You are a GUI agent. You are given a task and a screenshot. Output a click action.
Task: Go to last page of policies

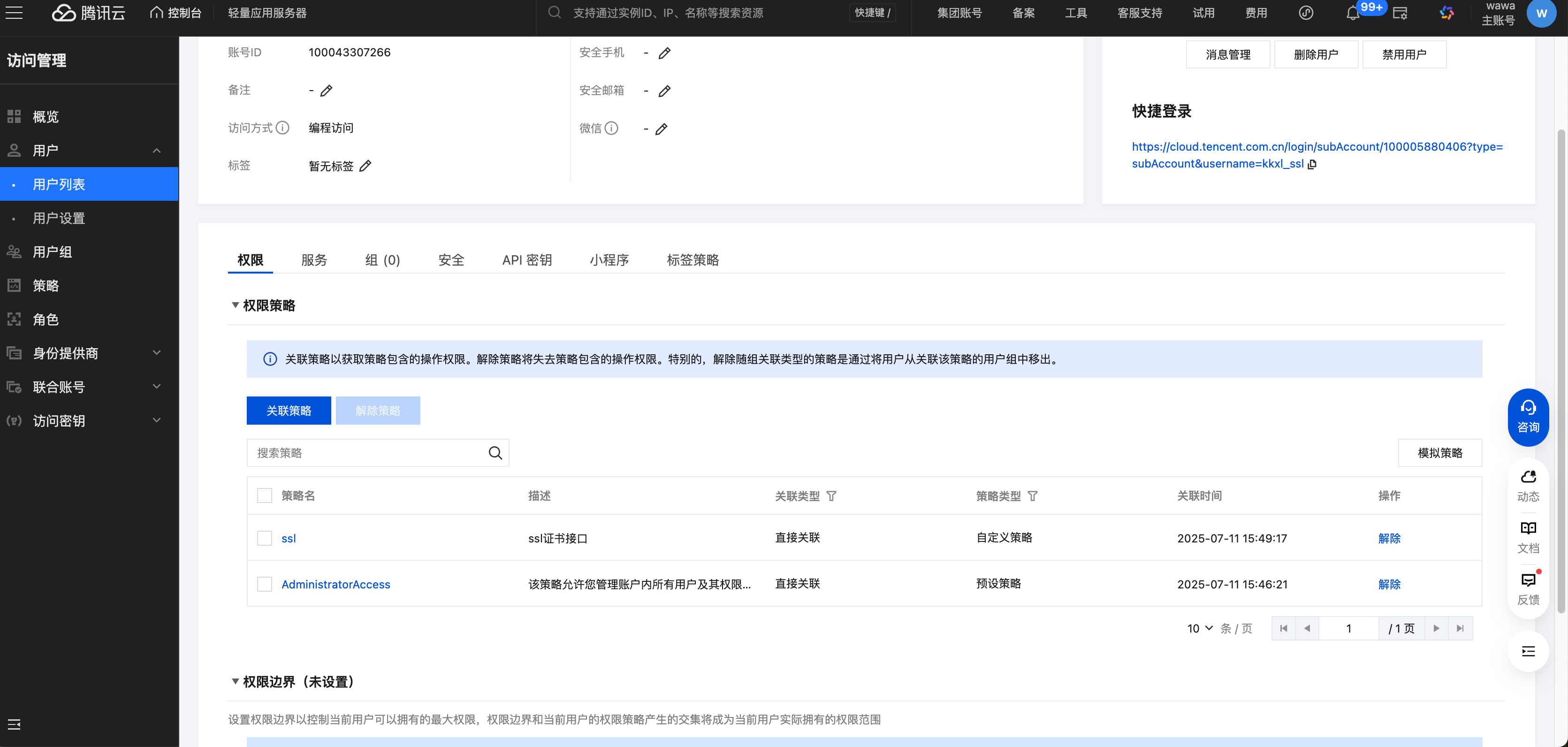pos(1460,628)
